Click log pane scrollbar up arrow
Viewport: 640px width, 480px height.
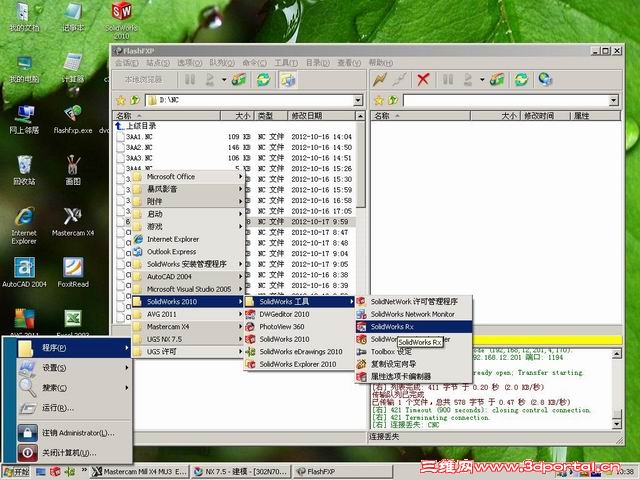click(x=618, y=353)
